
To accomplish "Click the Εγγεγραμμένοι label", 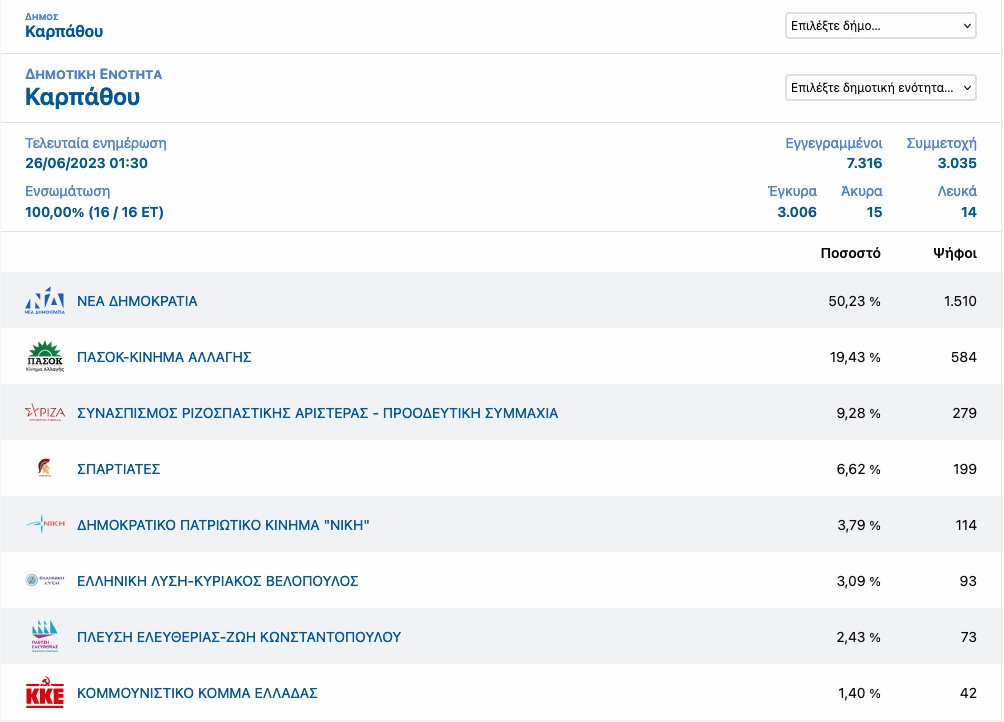I will [834, 143].
